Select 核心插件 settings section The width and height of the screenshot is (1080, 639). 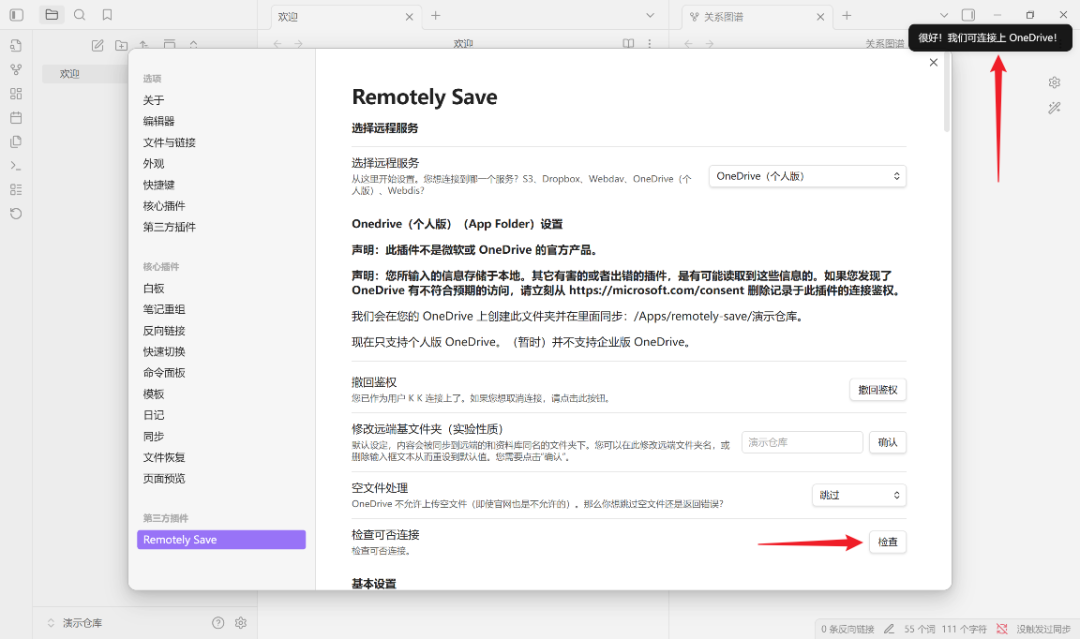coord(164,206)
